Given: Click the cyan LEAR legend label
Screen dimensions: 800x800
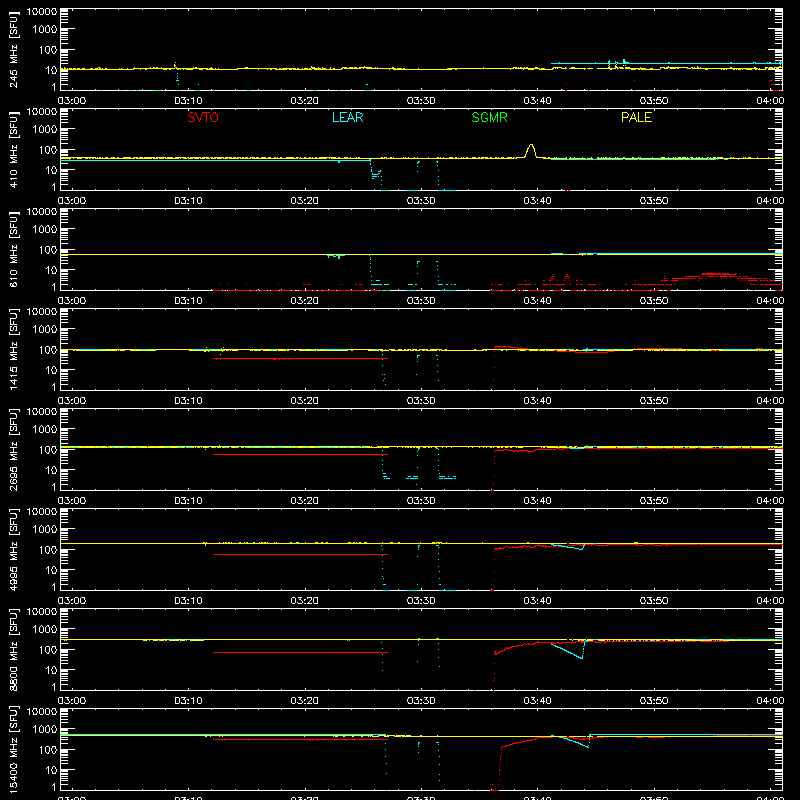Looking at the screenshot, I should point(347,117).
